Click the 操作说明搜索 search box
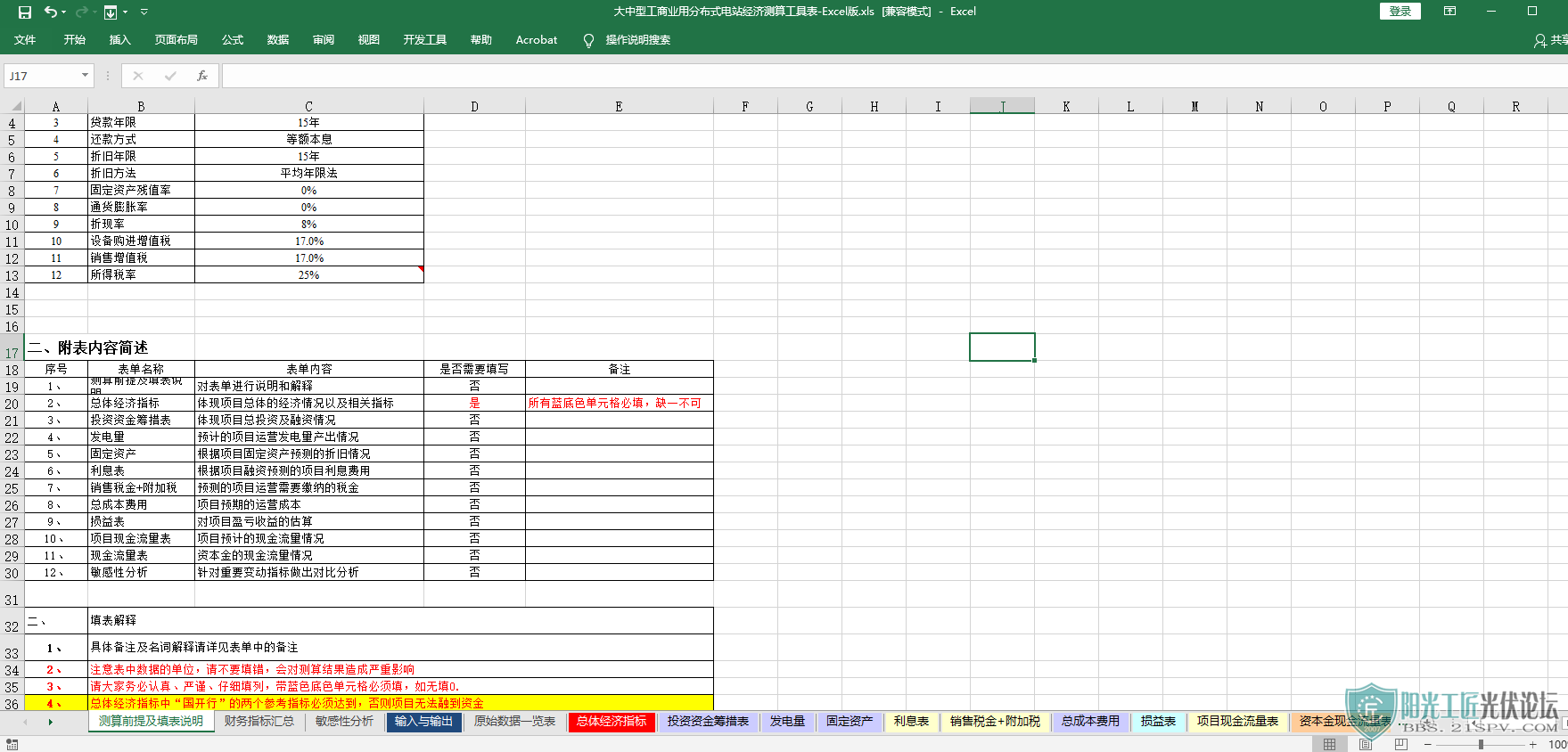 click(638, 40)
